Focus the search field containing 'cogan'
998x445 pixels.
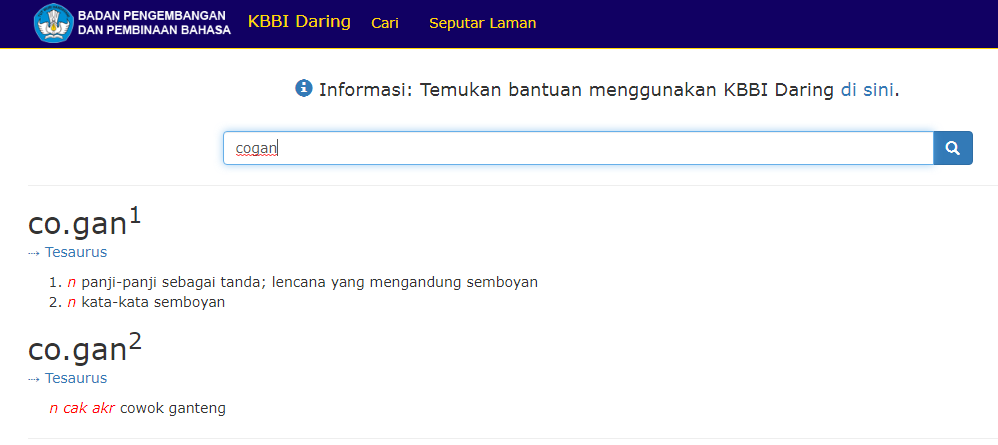tap(578, 148)
